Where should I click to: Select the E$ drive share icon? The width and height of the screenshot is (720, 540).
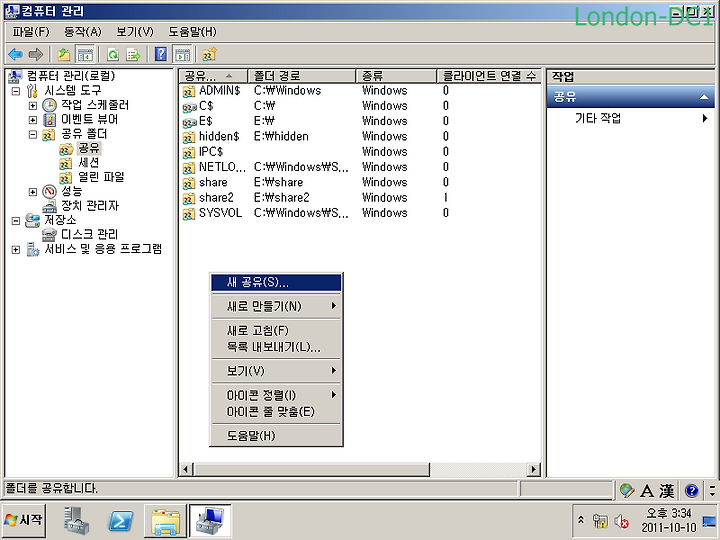pyautogui.click(x=189, y=122)
